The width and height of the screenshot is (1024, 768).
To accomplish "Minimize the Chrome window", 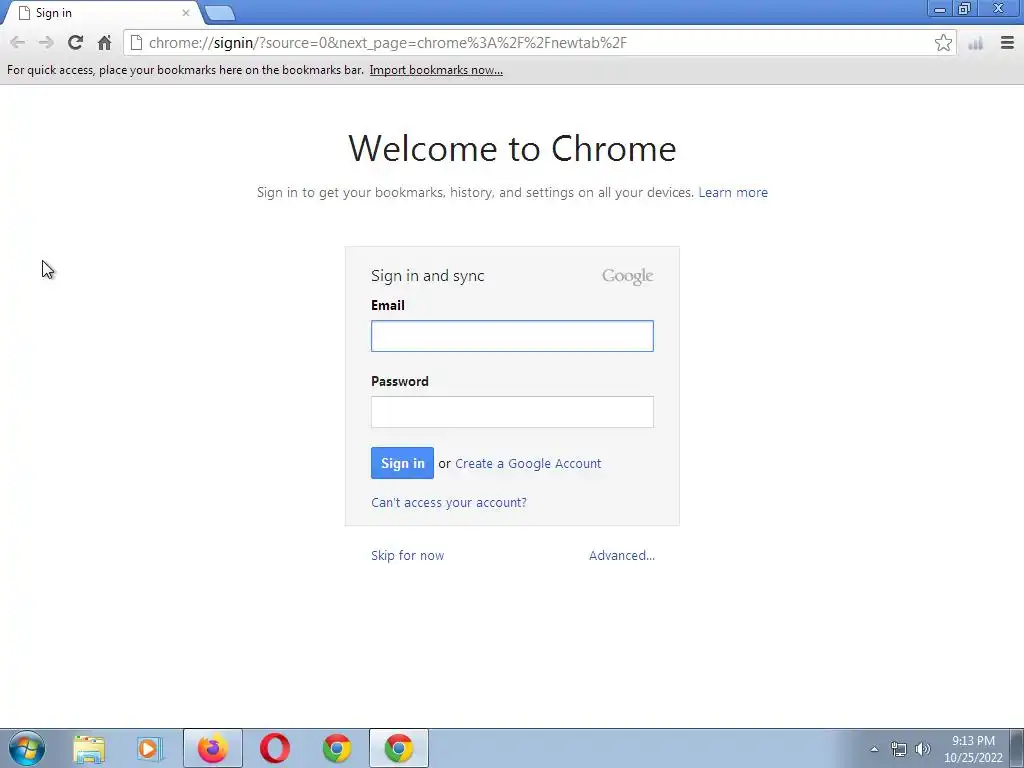I will click(x=940, y=9).
